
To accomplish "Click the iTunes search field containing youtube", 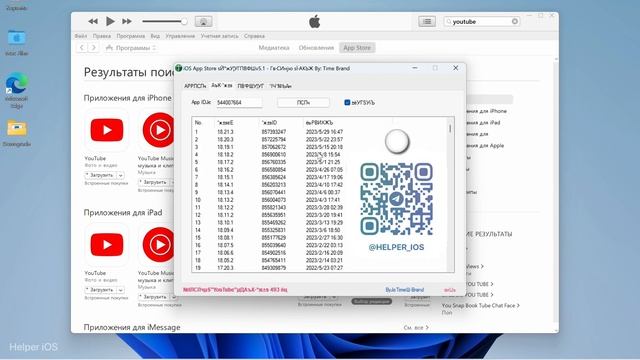I will 482,21.
